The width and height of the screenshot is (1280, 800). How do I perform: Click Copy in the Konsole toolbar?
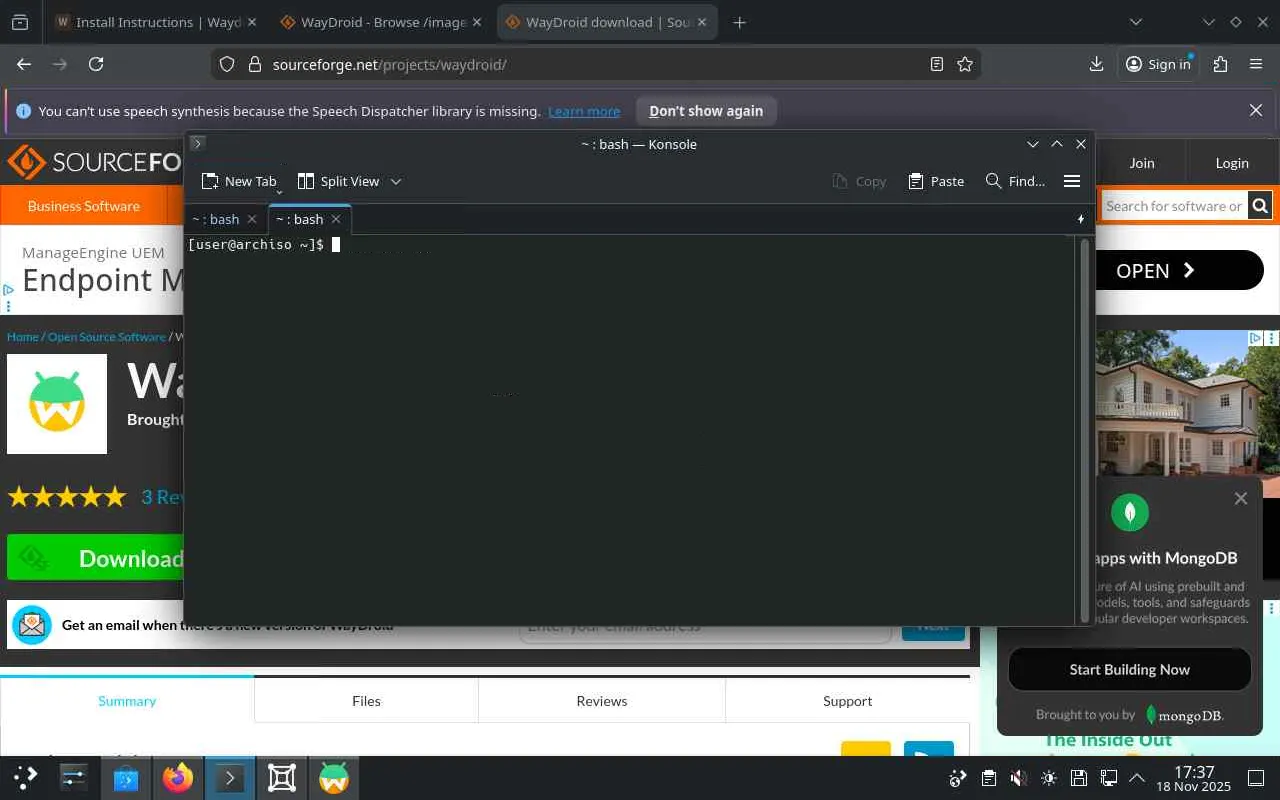click(x=859, y=181)
